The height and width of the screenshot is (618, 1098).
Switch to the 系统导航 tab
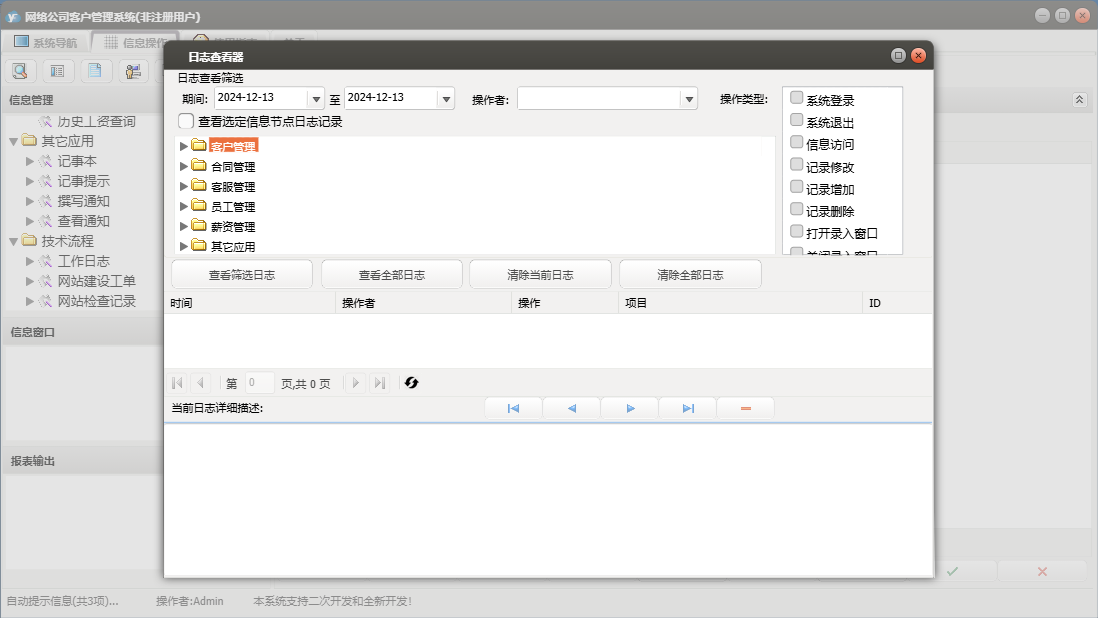tap(45, 43)
